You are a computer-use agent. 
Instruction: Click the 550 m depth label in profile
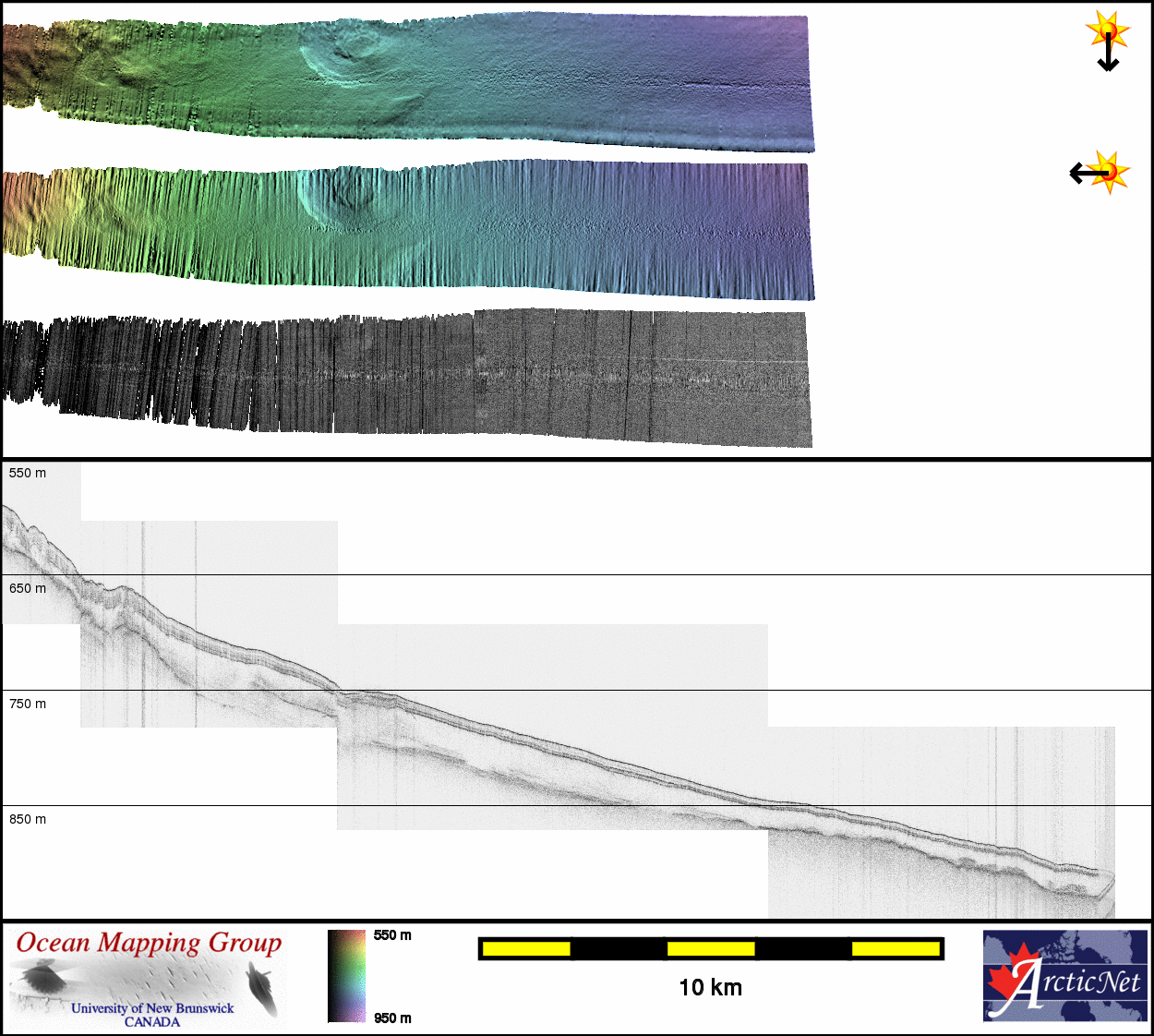tap(28, 473)
